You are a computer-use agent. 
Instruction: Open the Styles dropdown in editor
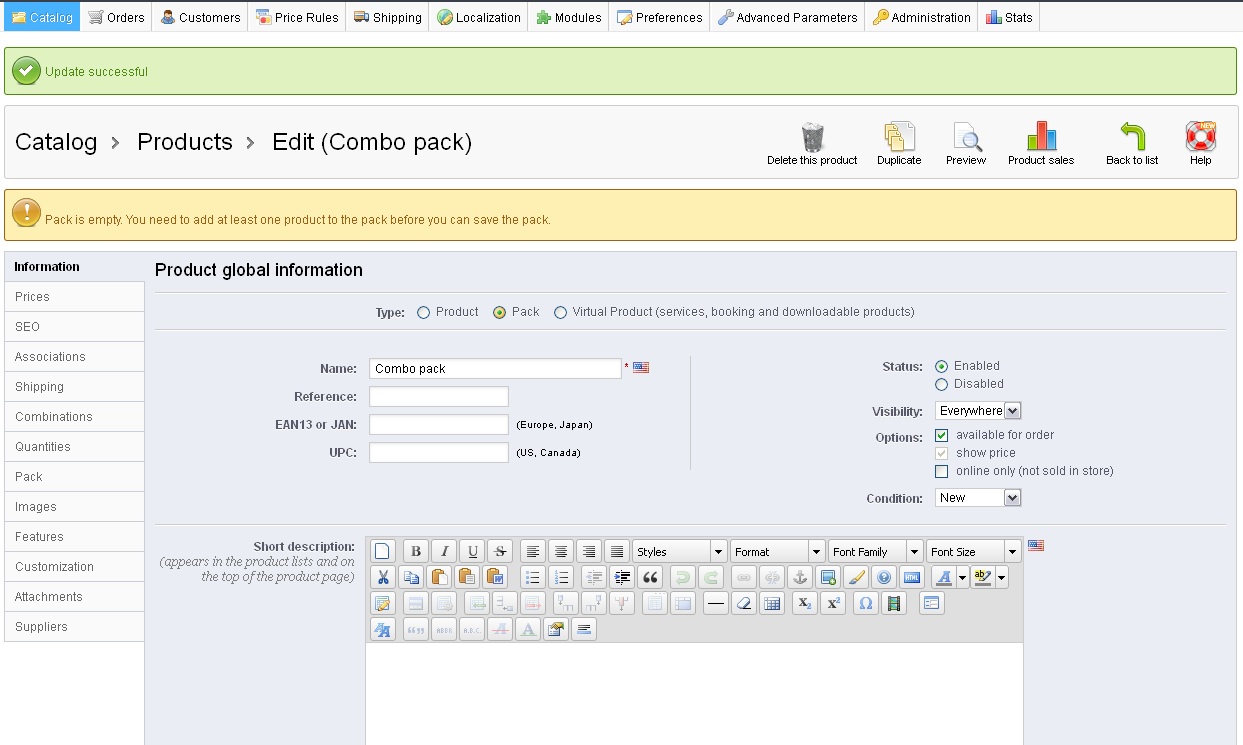click(x=680, y=552)
